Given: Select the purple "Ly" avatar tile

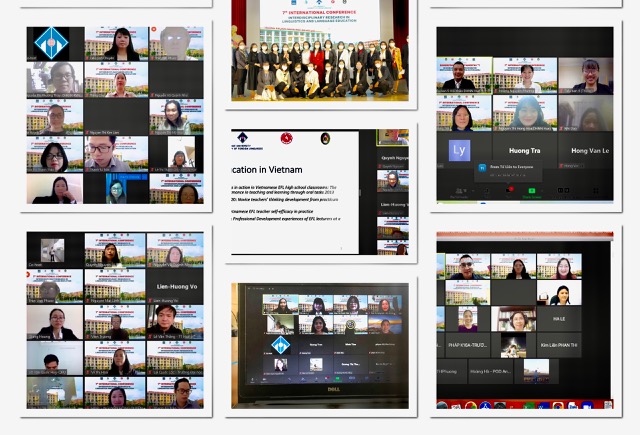Looking at the screenshot, I should 461,150.
